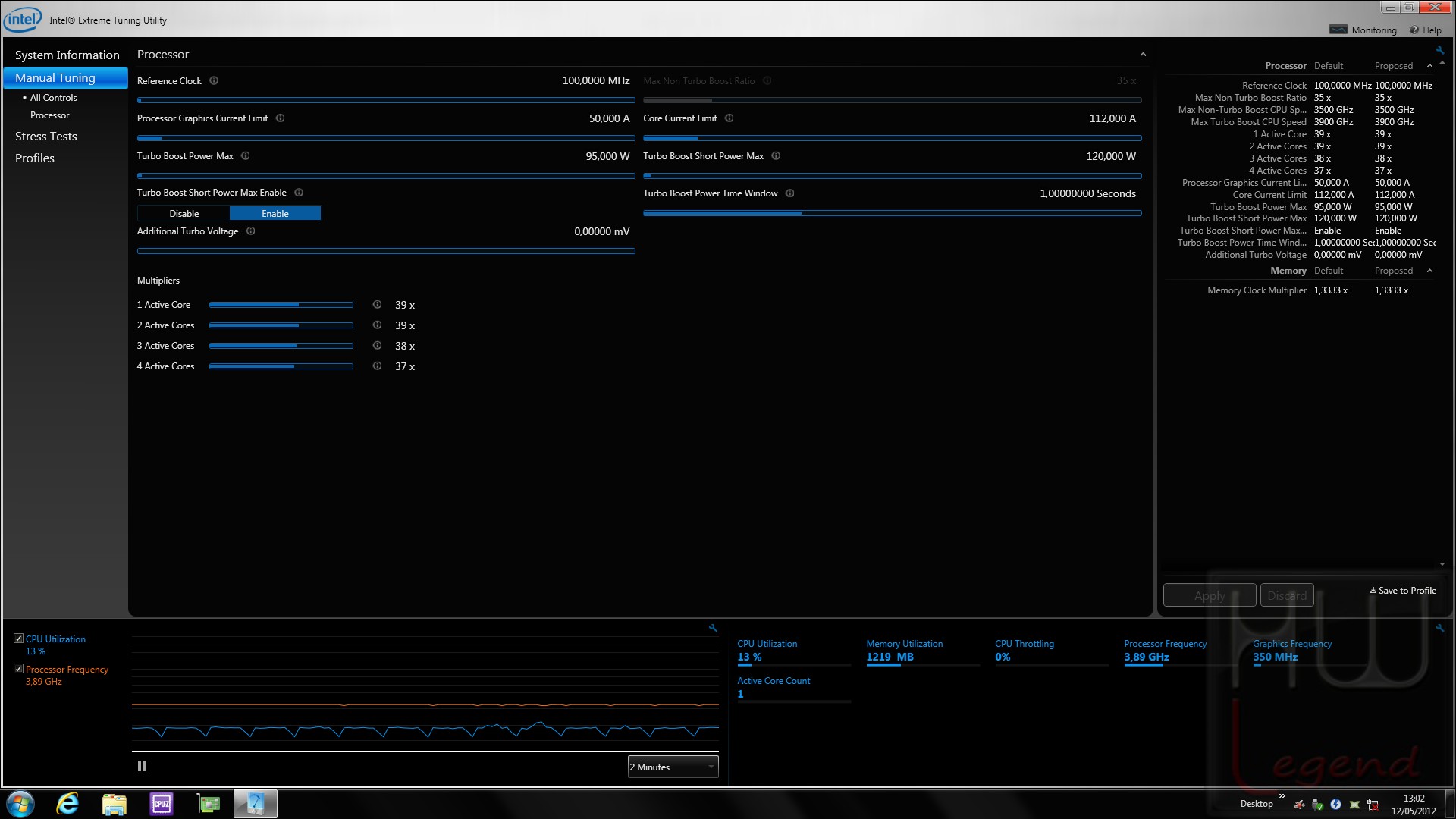Image resolution: width=1456 pixels, height=819 pixels.
Task: Click info icon beside Core Current Limit
Action: 730,118
